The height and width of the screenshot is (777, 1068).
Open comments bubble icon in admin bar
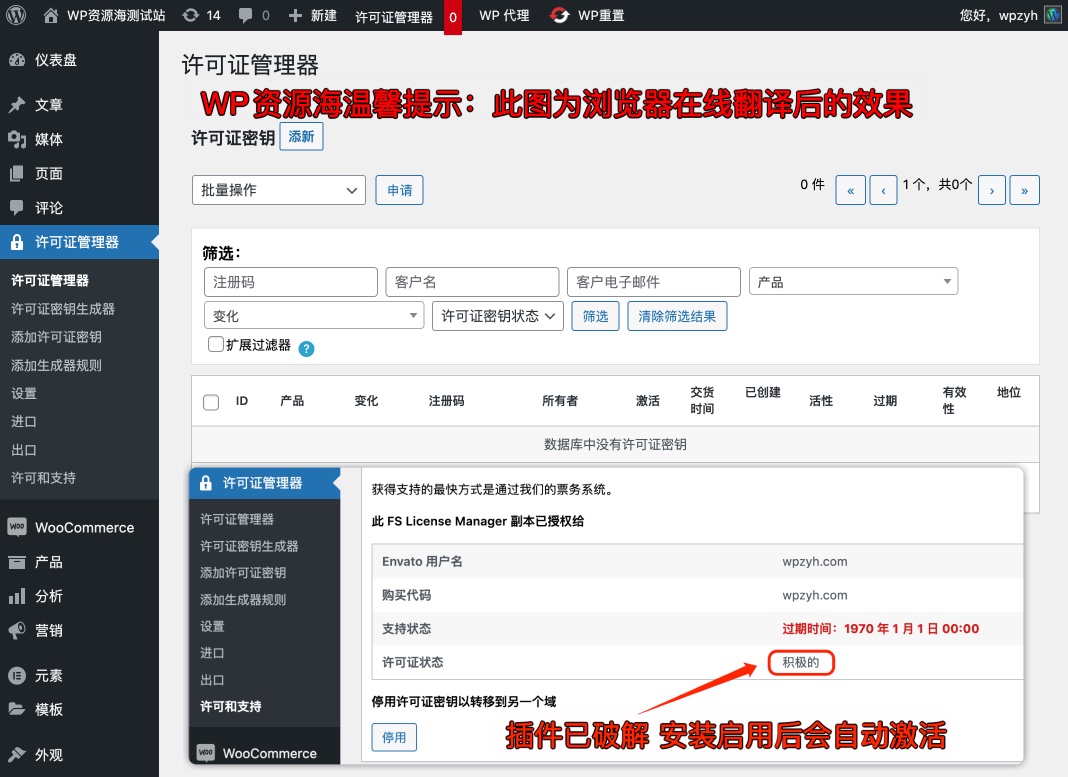click(246, 16)
